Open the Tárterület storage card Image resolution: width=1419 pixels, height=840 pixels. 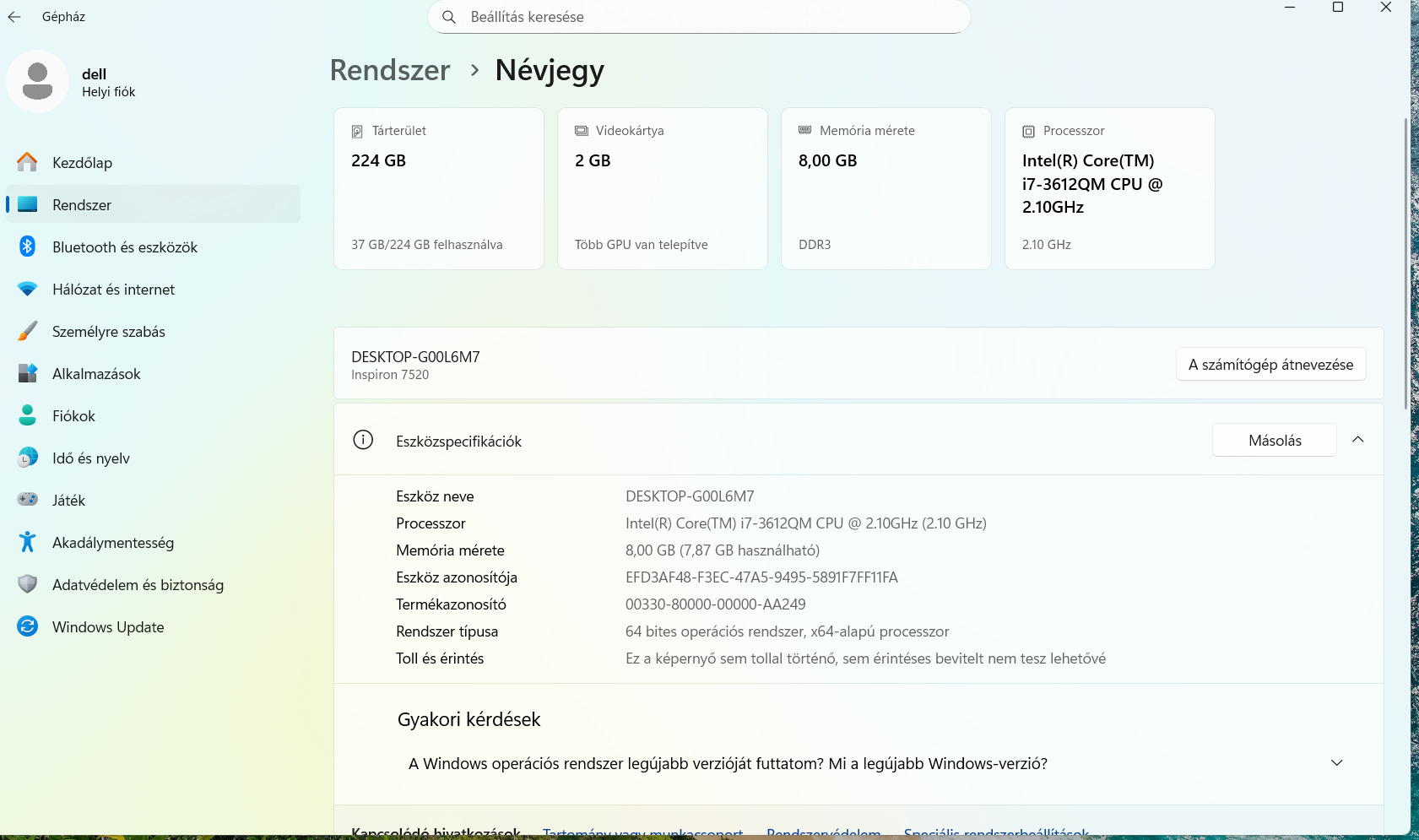(x=438, y=188)
